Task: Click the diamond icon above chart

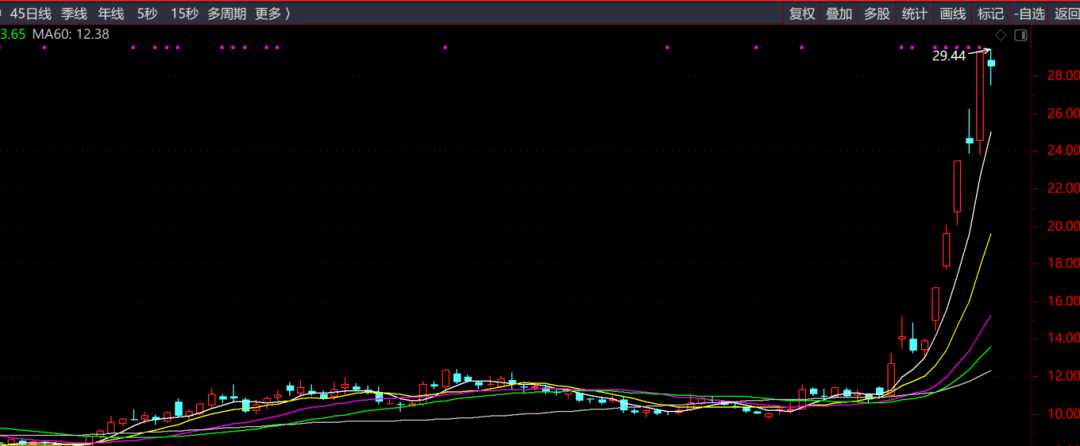Action: pyautogui.click(x=1001, y=35)
